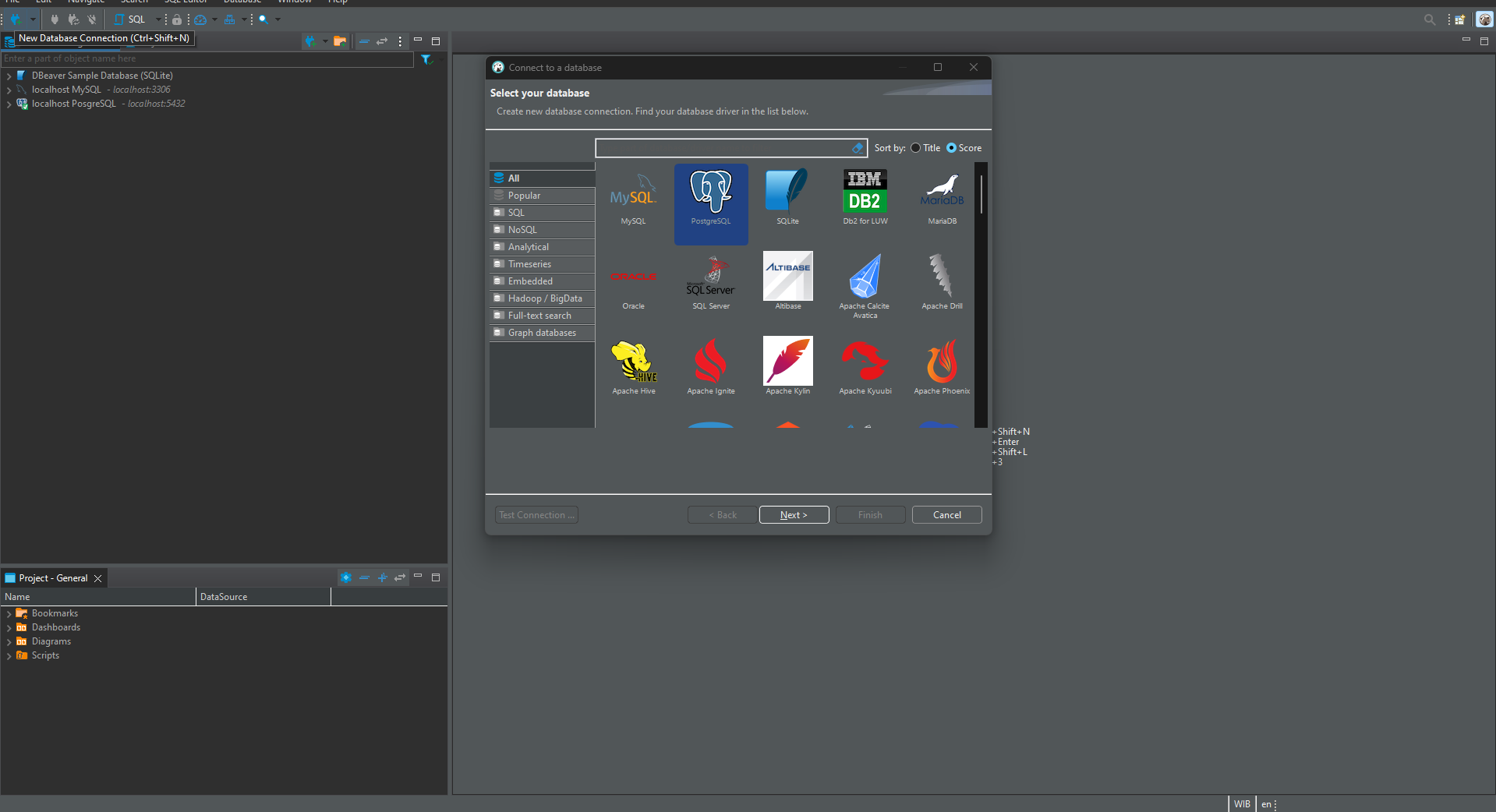The height and width of the screenshot is (812, 1496).
Task: Open dropdown arrow beside the dashboard gauge icon
Action: 214,19
